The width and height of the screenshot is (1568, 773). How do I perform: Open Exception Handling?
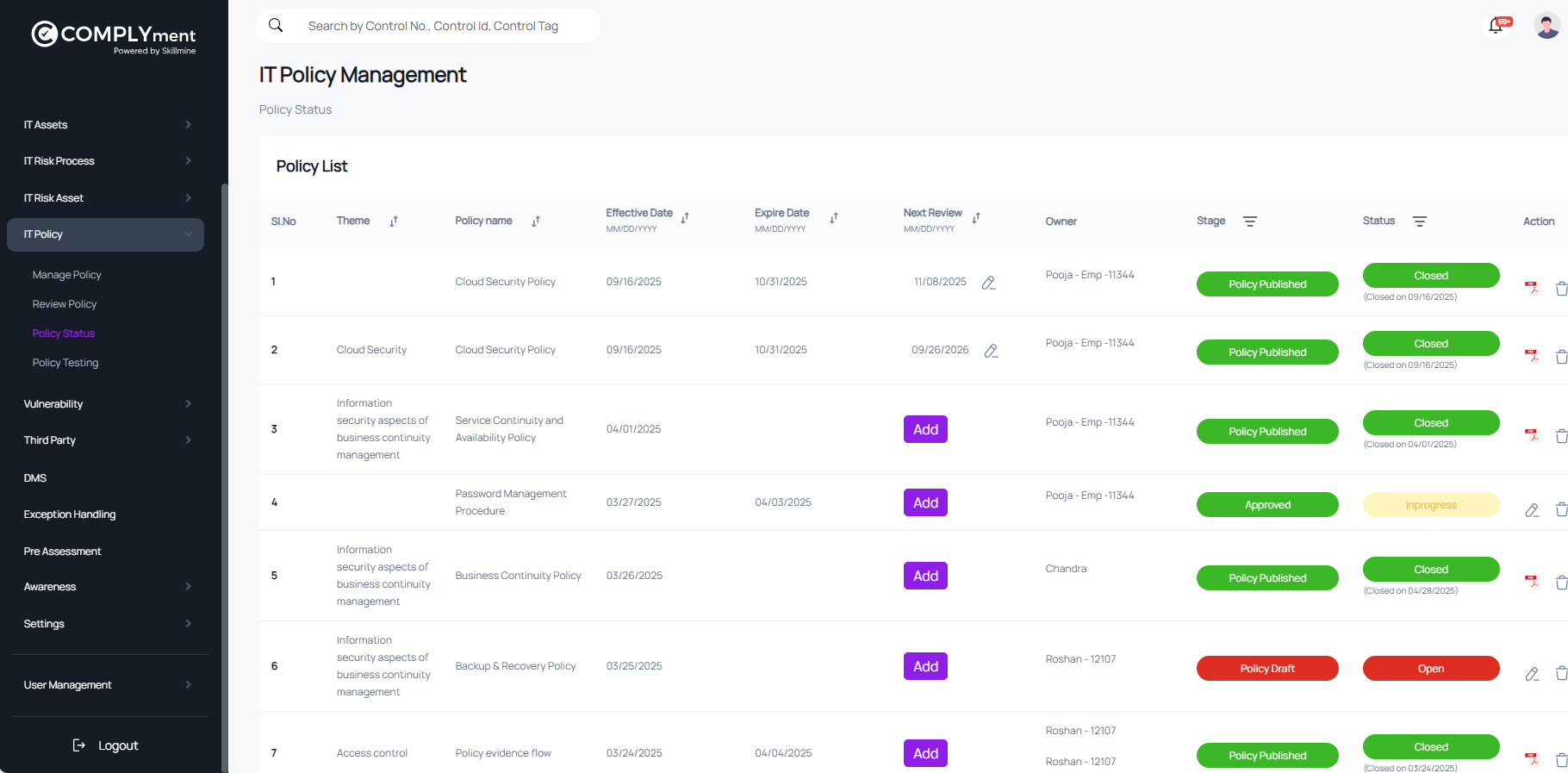[70, 514]
